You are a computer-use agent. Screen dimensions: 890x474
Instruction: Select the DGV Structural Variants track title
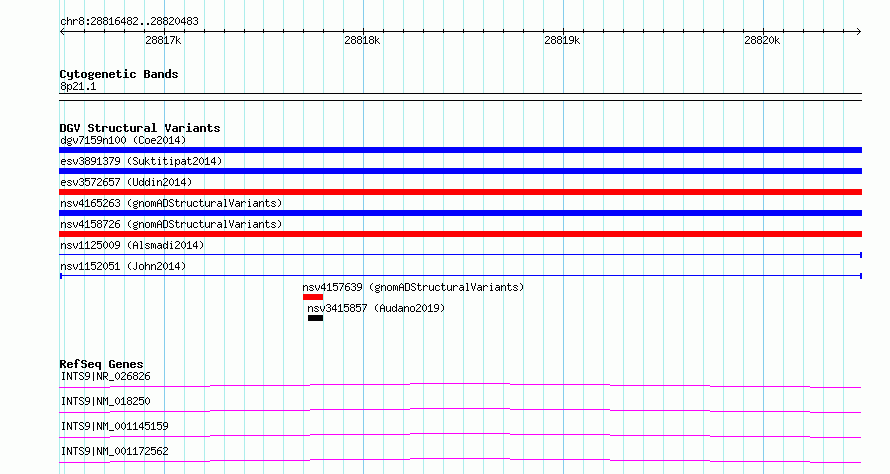tap(140, 128)
